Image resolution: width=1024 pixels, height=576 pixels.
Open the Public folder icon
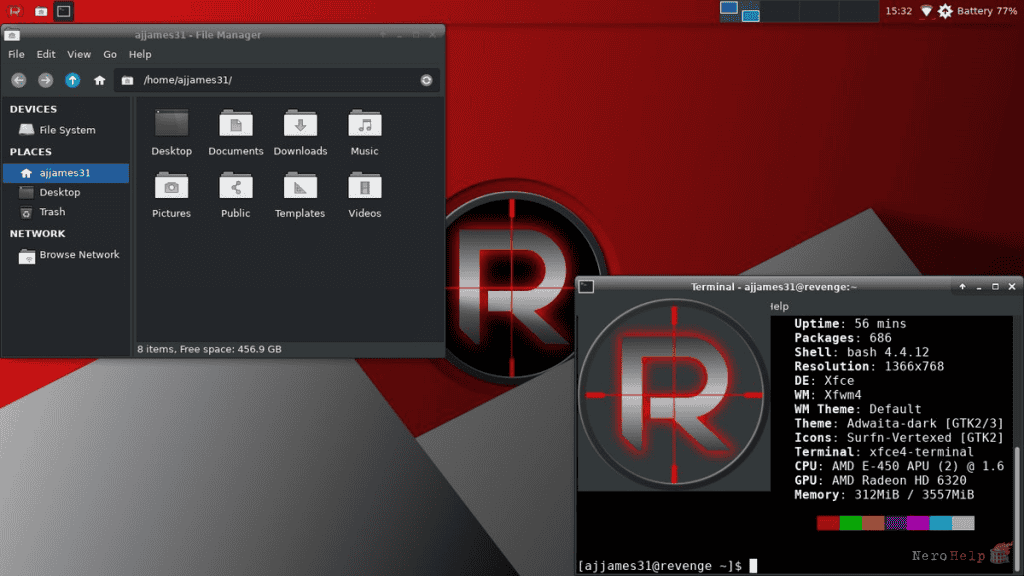point(236,186)
